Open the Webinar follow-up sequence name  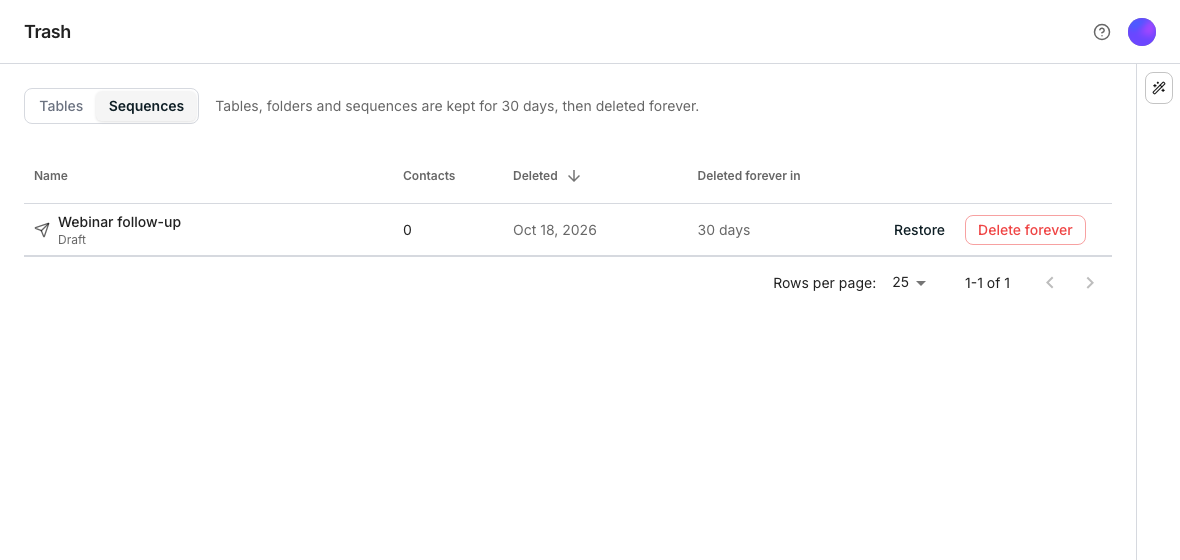pos(120,222)
